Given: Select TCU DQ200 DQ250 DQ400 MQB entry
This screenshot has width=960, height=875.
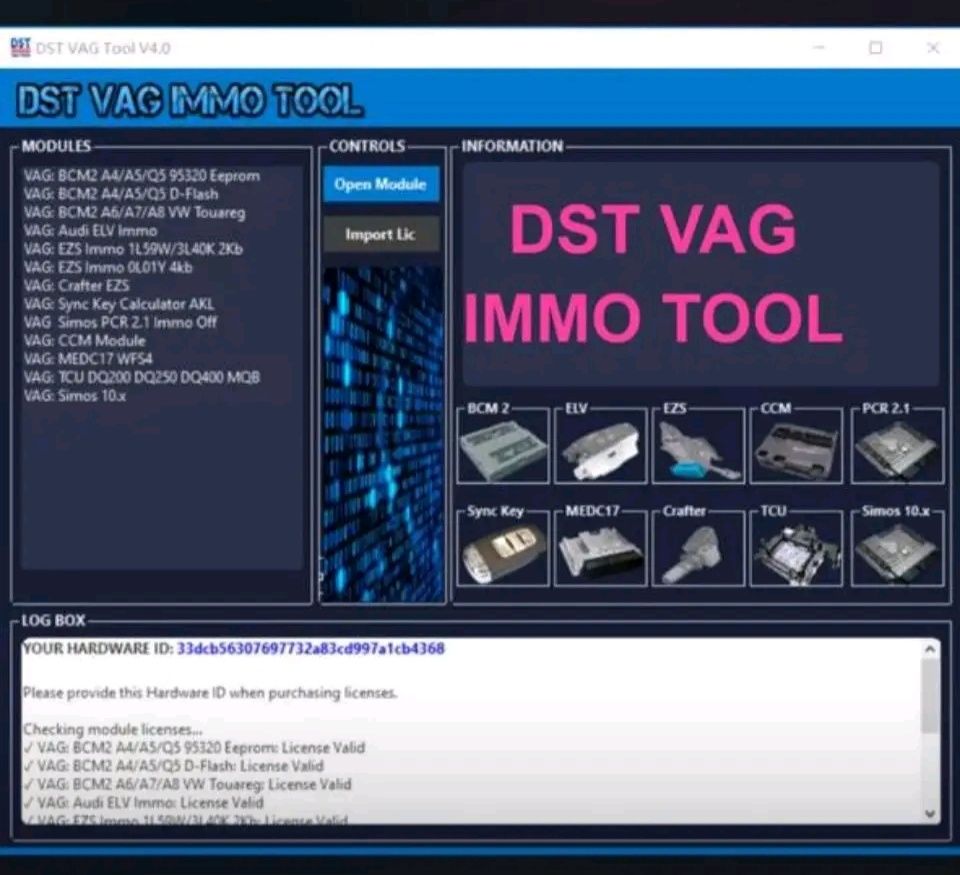Looking at the screenshot, I should pos(142,377).
